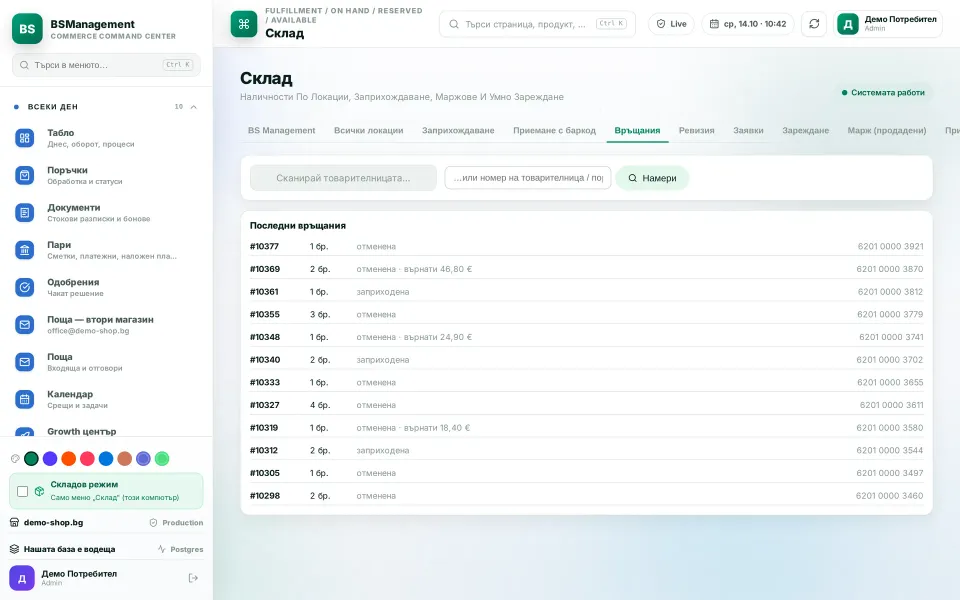Click the green Д avatar in top bar
Image resolution: width=960 pixels, height=600 pixels.
(x=848, y=24)
